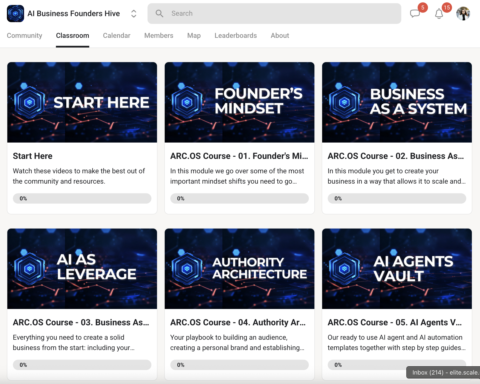Go to the Members tab
The height and width of the screenshot is (384, 480).
tap(159, 35)
